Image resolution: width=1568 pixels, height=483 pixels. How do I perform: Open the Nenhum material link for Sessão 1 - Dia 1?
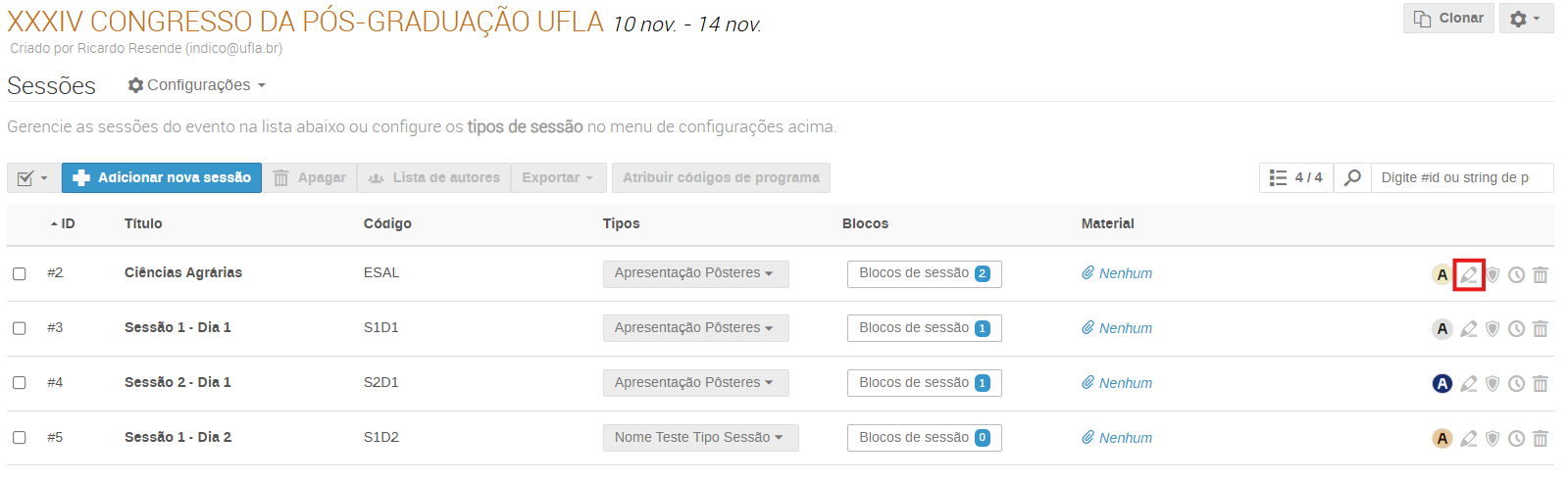[x=1124, y=328]
